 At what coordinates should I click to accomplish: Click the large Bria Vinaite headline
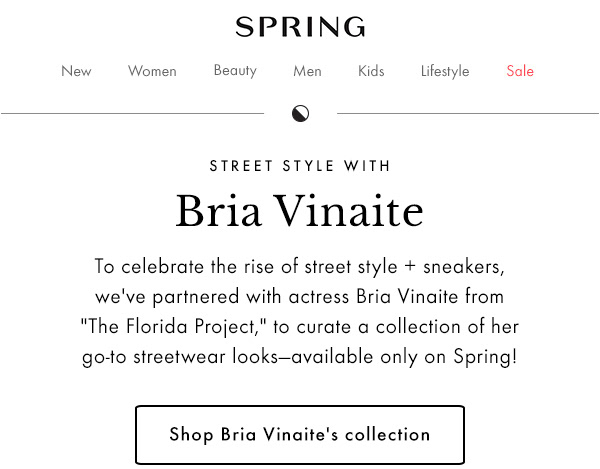coord(300,211)
